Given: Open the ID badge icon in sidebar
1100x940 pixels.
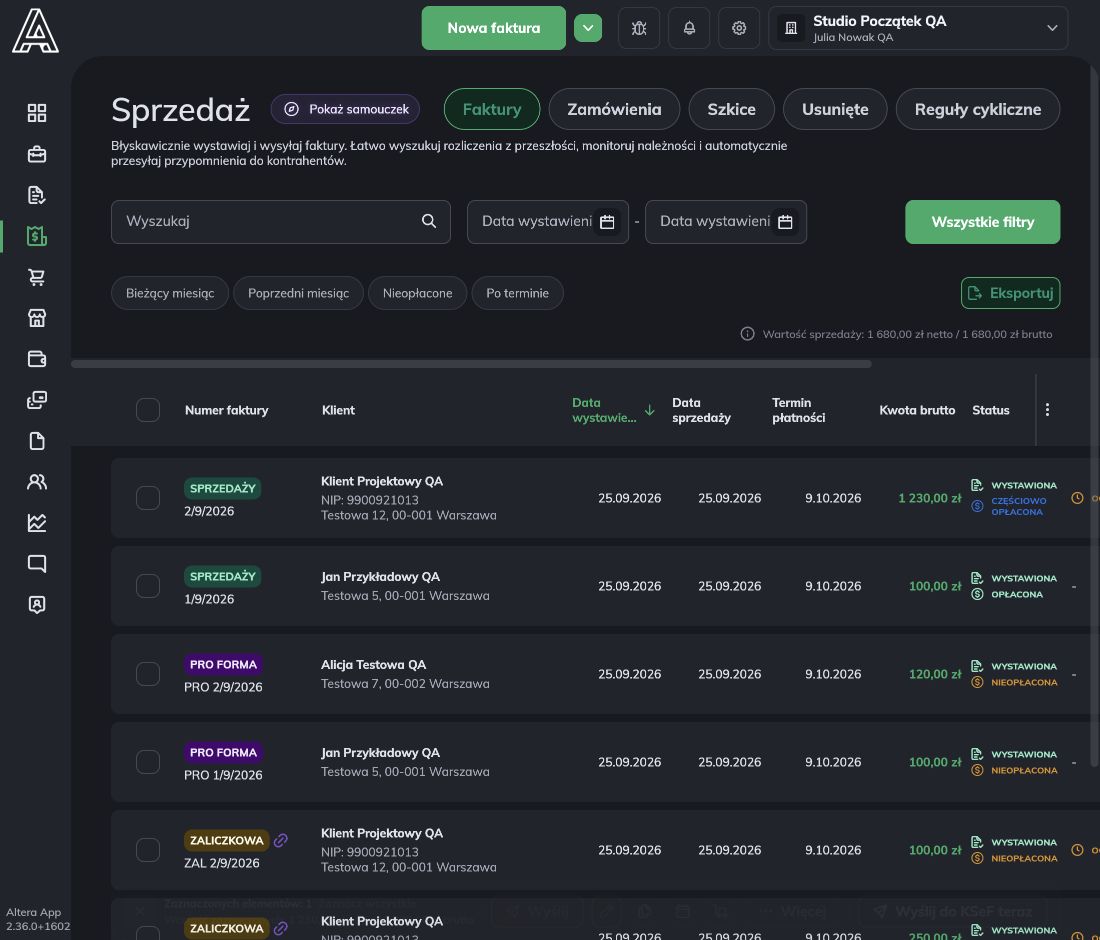Looking at the screenshot, I should click(36, 605).
